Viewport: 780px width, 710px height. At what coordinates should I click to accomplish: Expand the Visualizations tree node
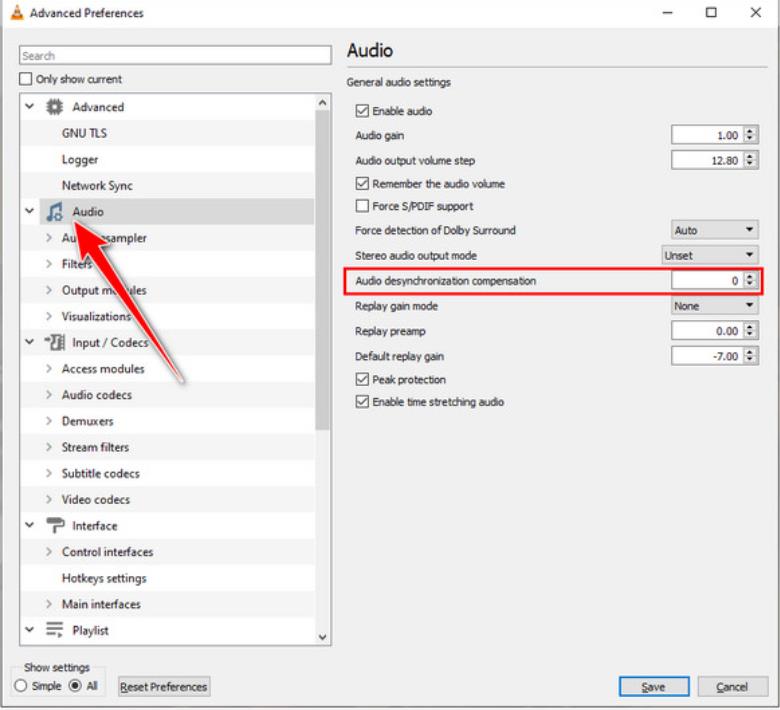tap(49, 316)
